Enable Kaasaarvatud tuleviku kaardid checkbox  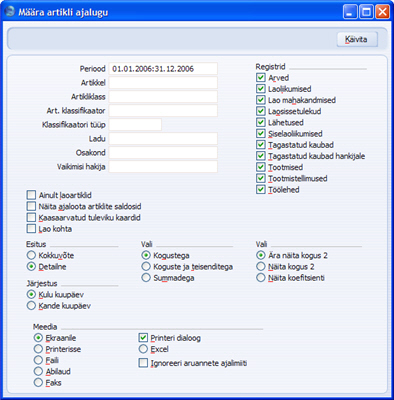[x=31, y=218]
